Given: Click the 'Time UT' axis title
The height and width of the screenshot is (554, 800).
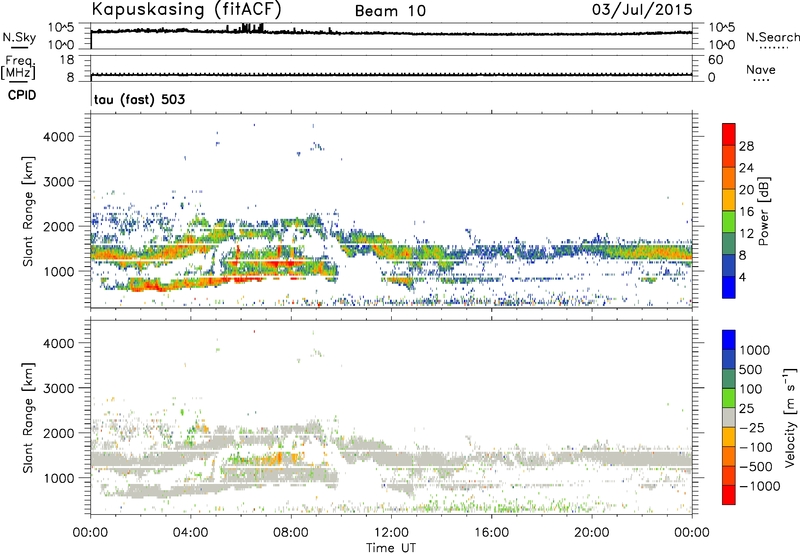Looking at the screenshot, I should (x=391, y=548).
